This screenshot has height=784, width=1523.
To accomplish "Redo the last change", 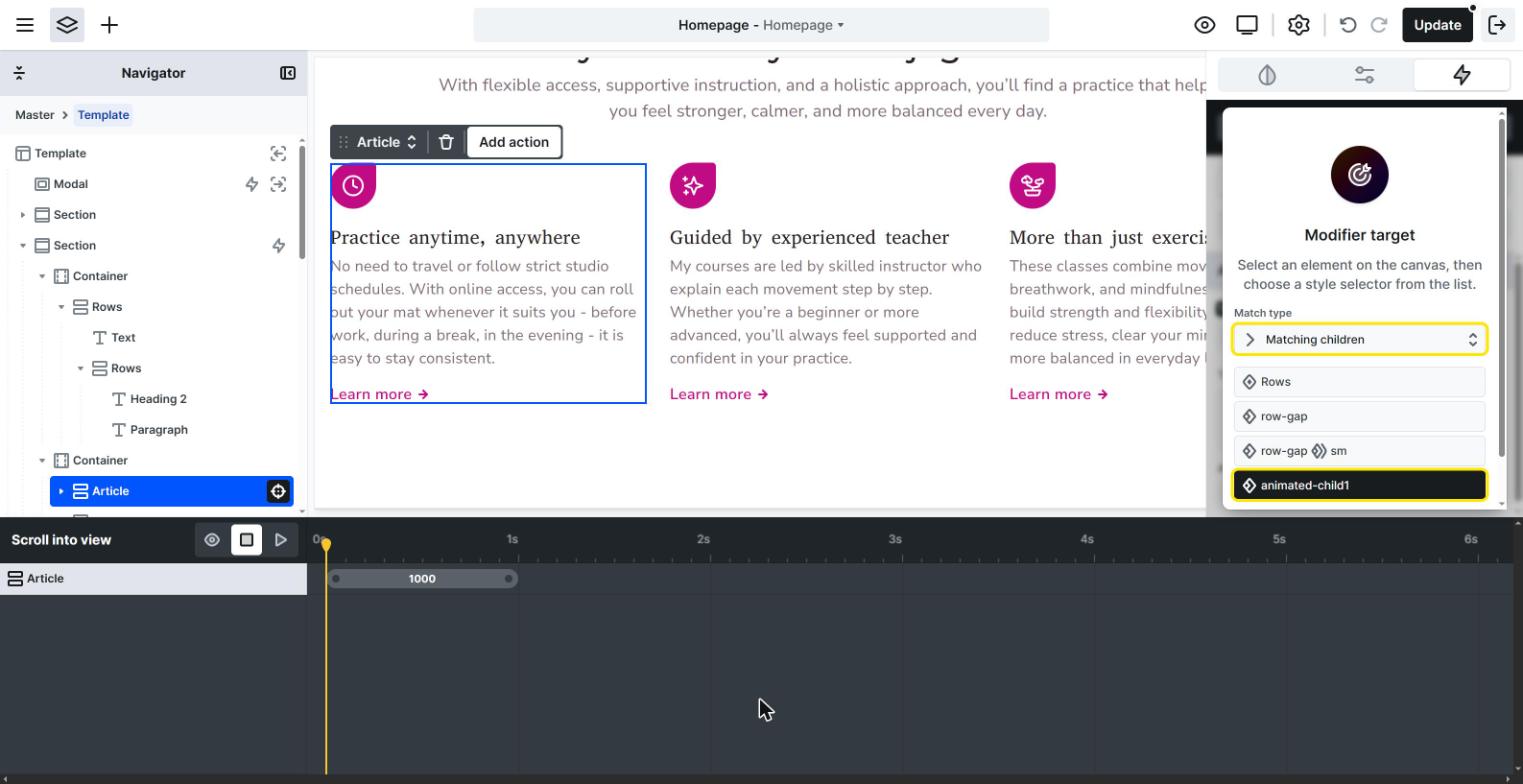I will [1379, 25].
